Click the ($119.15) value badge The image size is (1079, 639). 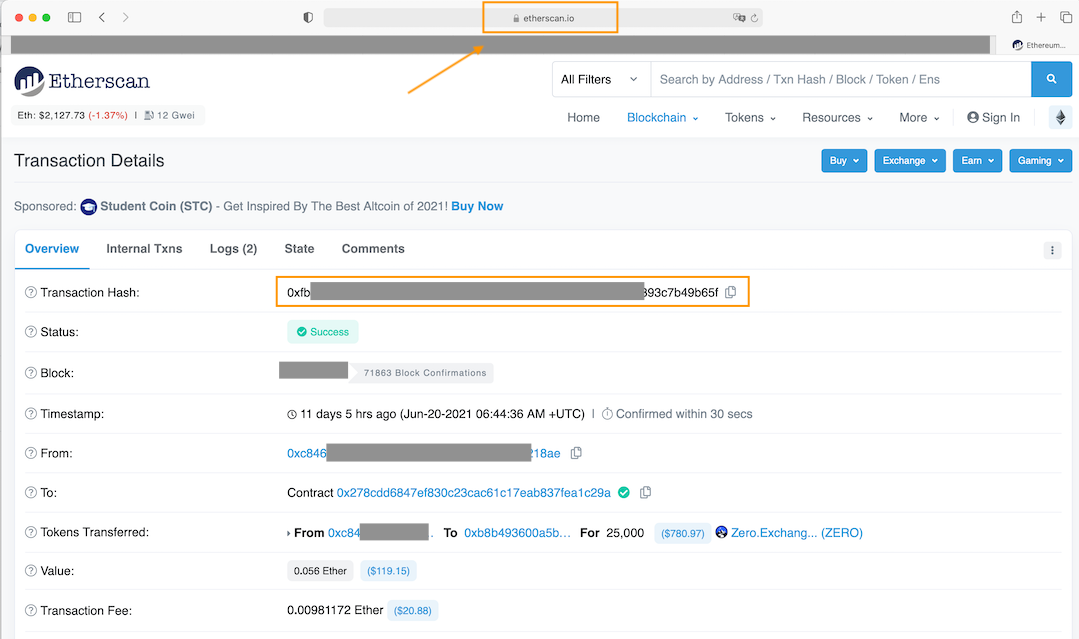tap(388, 571)
